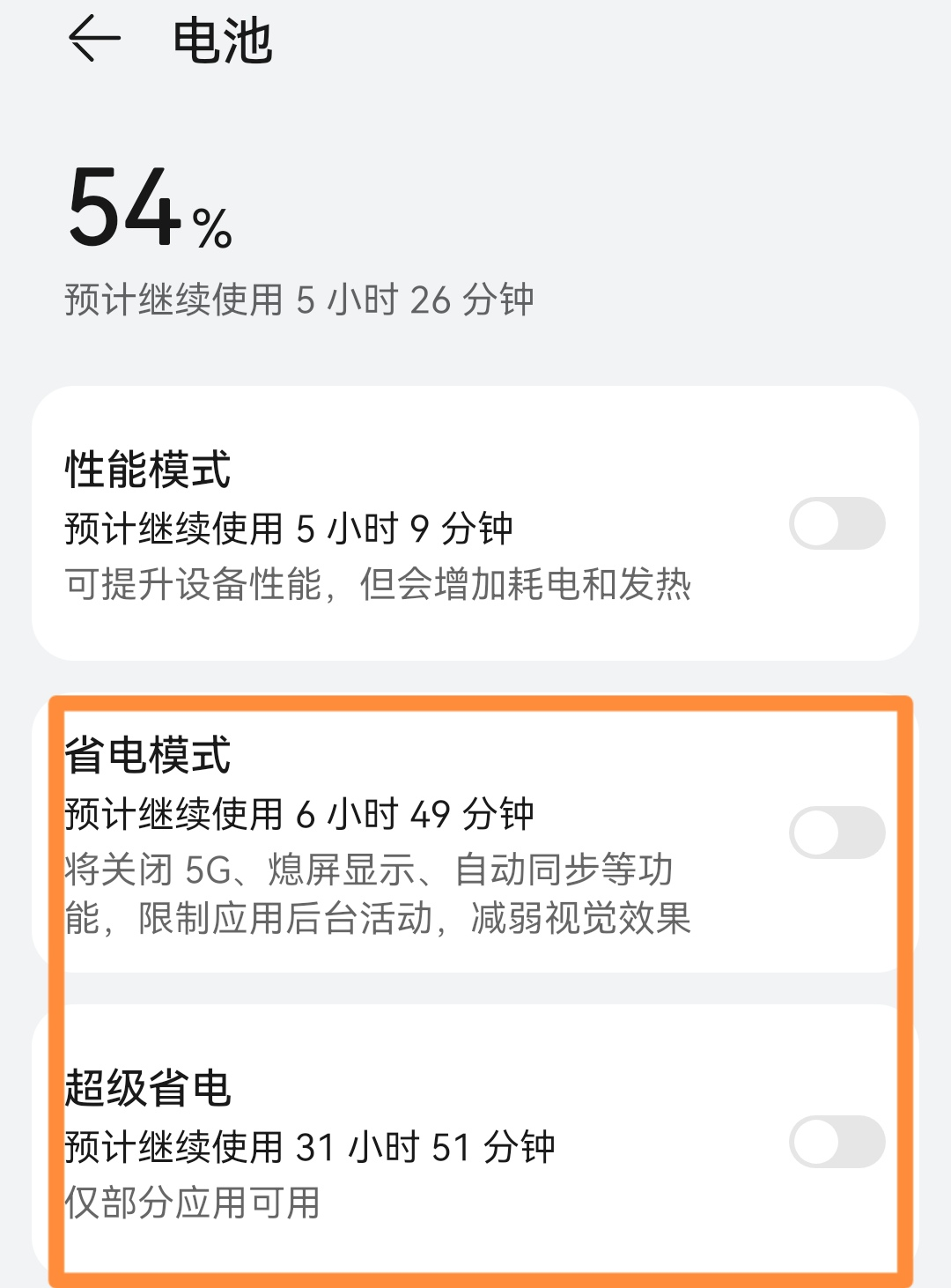Select the 预计继续使用 5 小时 26 分钟 text
The height and width of the screenshot is (1288, 951).
[x=299, y=300]
